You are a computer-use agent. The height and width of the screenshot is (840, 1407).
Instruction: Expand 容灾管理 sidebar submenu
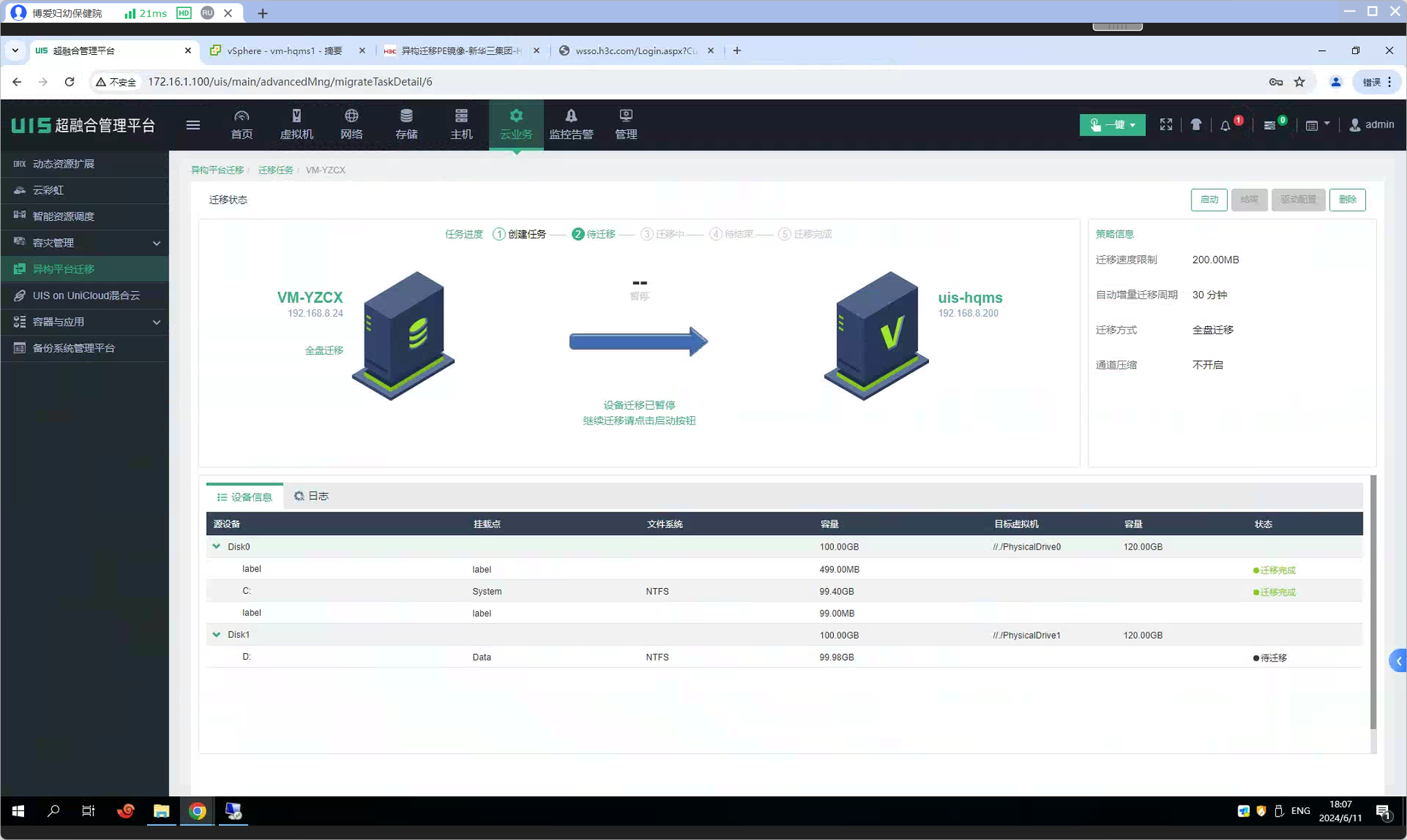(156, 243)
